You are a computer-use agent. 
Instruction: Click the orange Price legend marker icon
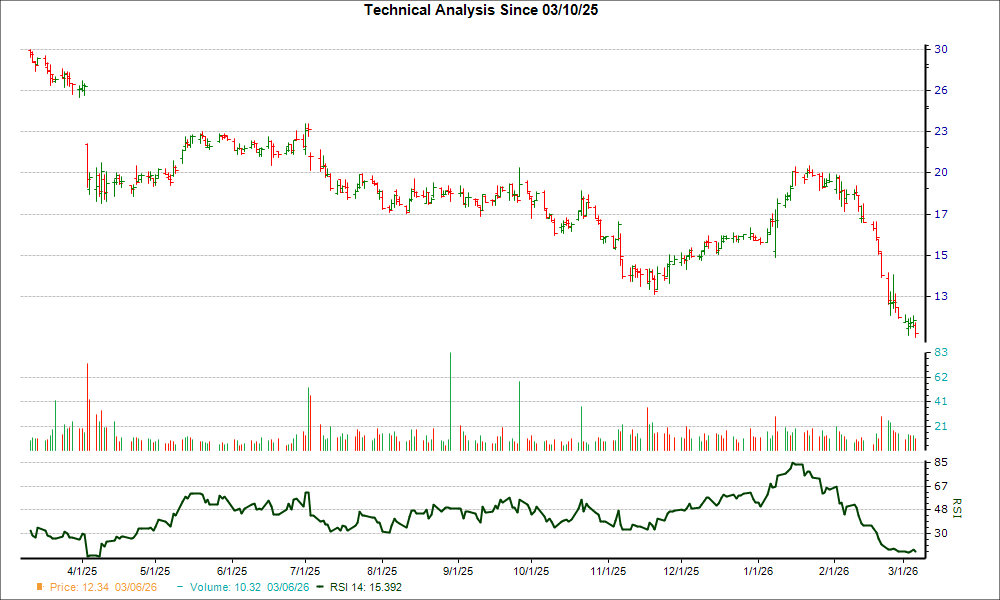tap(37, 588)
